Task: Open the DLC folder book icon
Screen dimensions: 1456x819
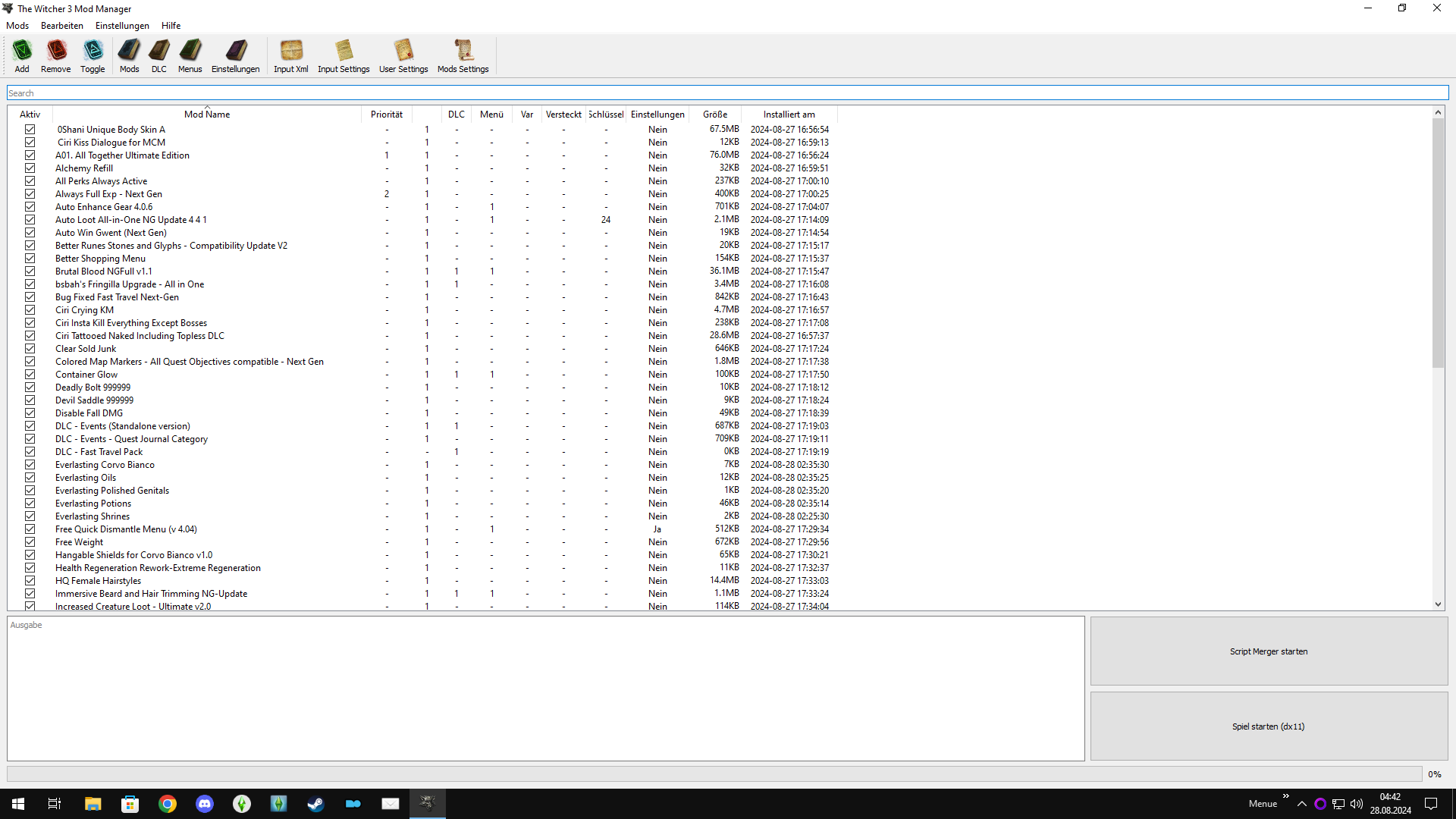Action: 159,56
